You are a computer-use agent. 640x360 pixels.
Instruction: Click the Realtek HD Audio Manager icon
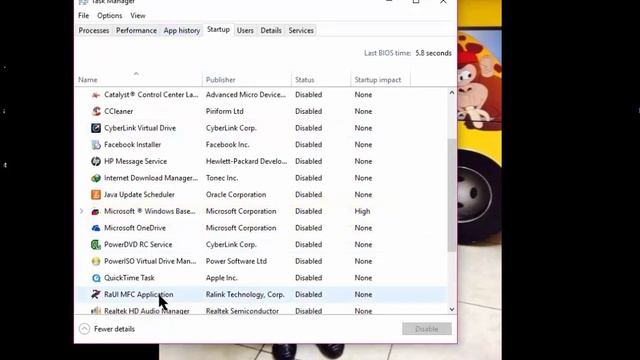click(96, 311)
